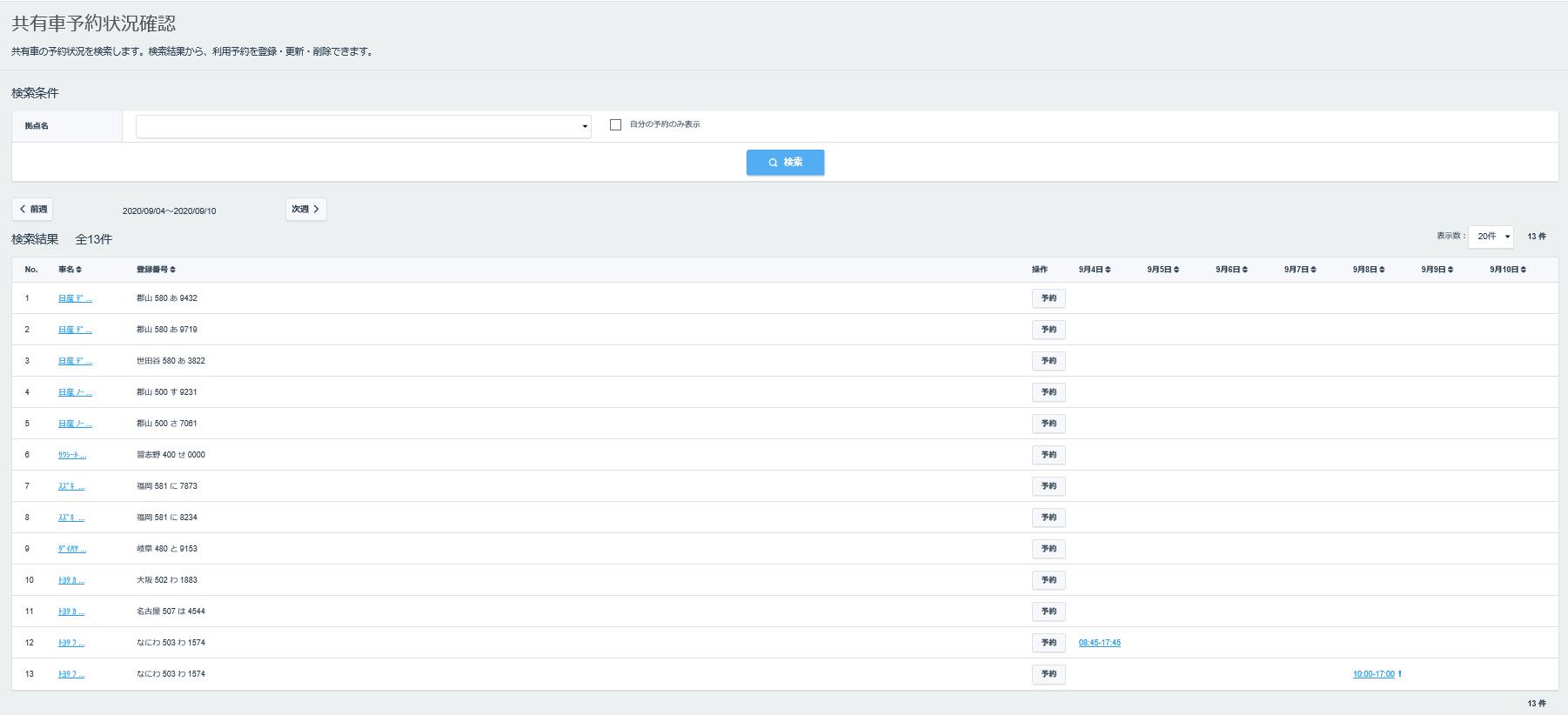Screen dimensions: 1568x715
Task: Enable 自分の予約のみ表示 checkbox
Action: 615,125
